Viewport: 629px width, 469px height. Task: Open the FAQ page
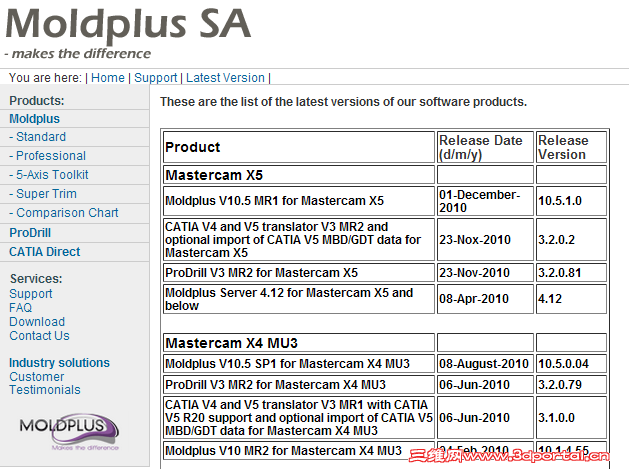21,308
